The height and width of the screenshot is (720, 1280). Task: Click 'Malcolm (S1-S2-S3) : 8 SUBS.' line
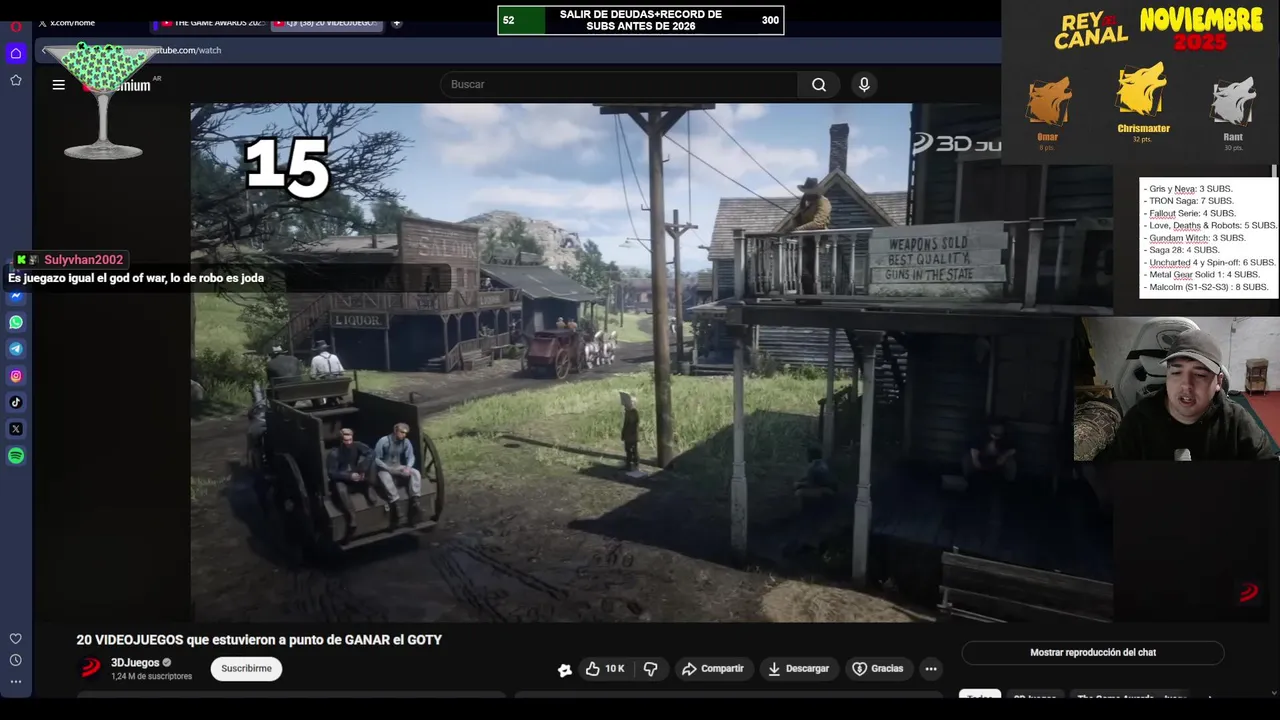tap(1205, 287)
